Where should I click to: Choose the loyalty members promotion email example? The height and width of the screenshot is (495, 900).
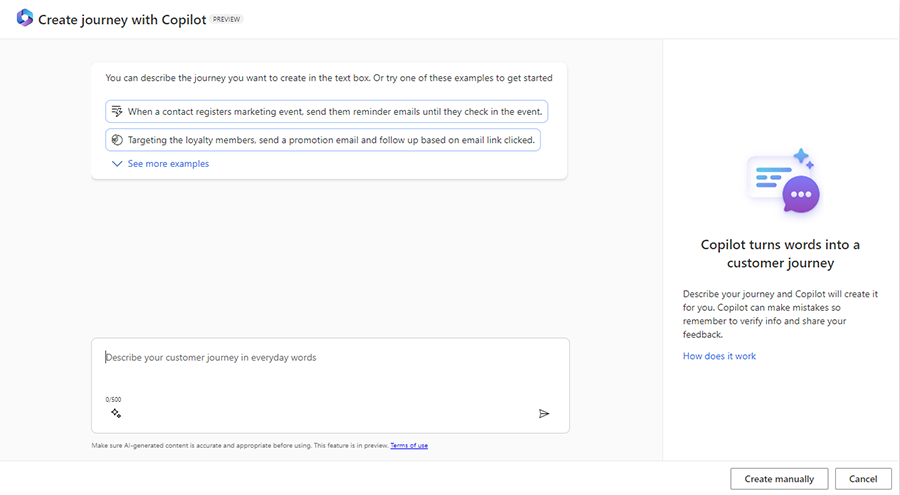(x=331, y=140)
